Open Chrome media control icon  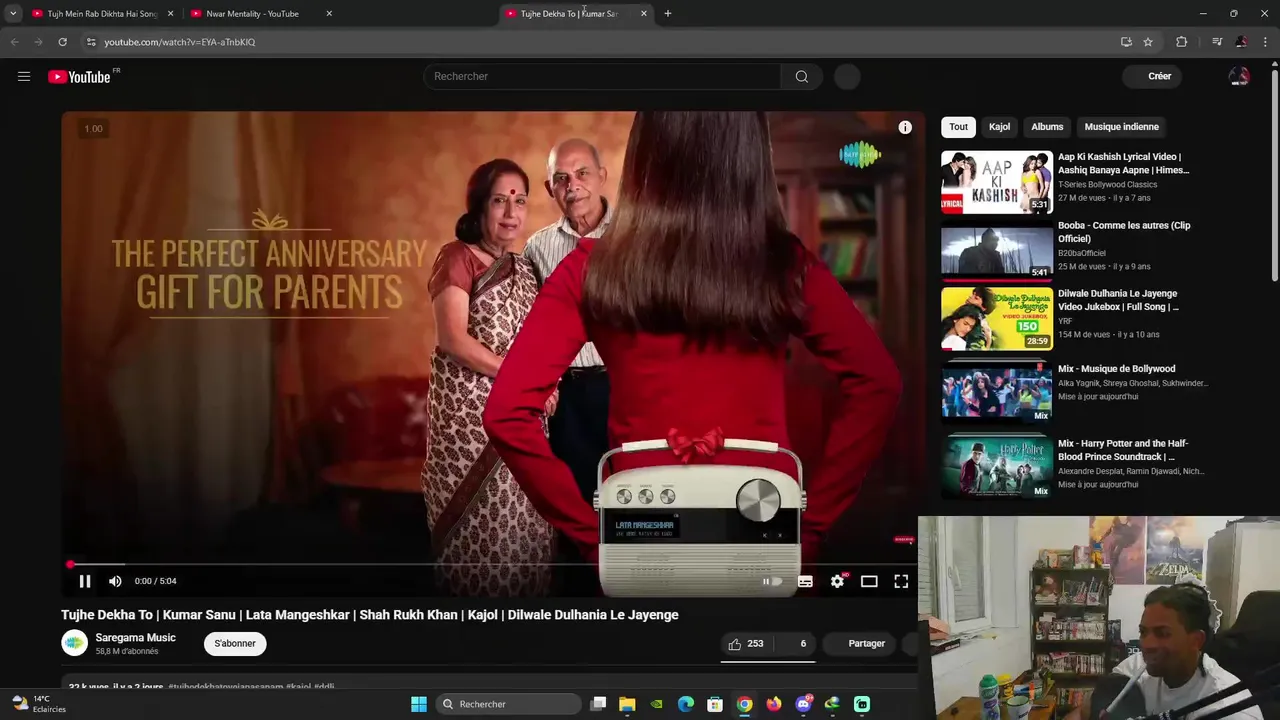[1217, 42]
